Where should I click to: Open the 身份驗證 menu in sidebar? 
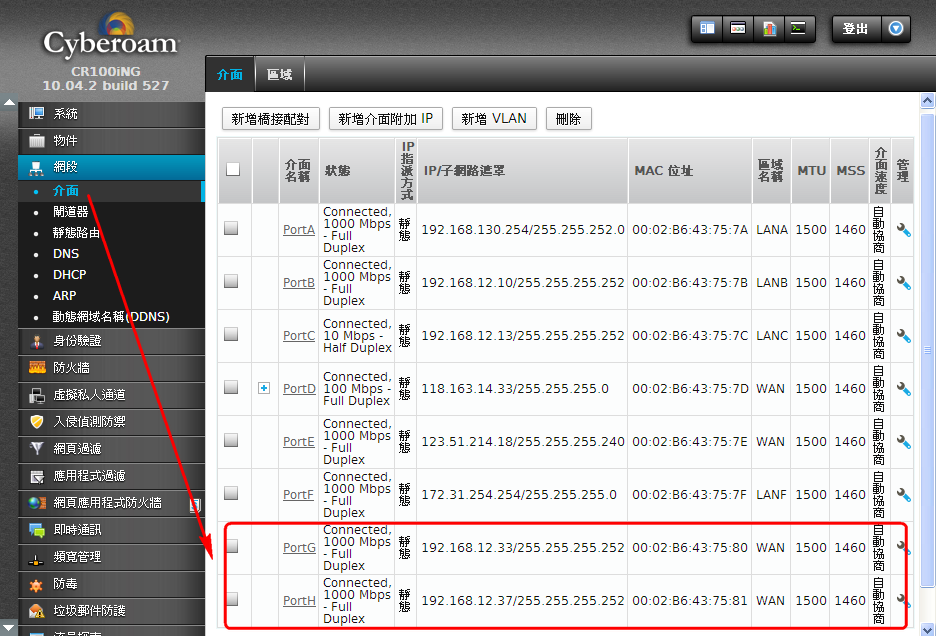[112, 341]
